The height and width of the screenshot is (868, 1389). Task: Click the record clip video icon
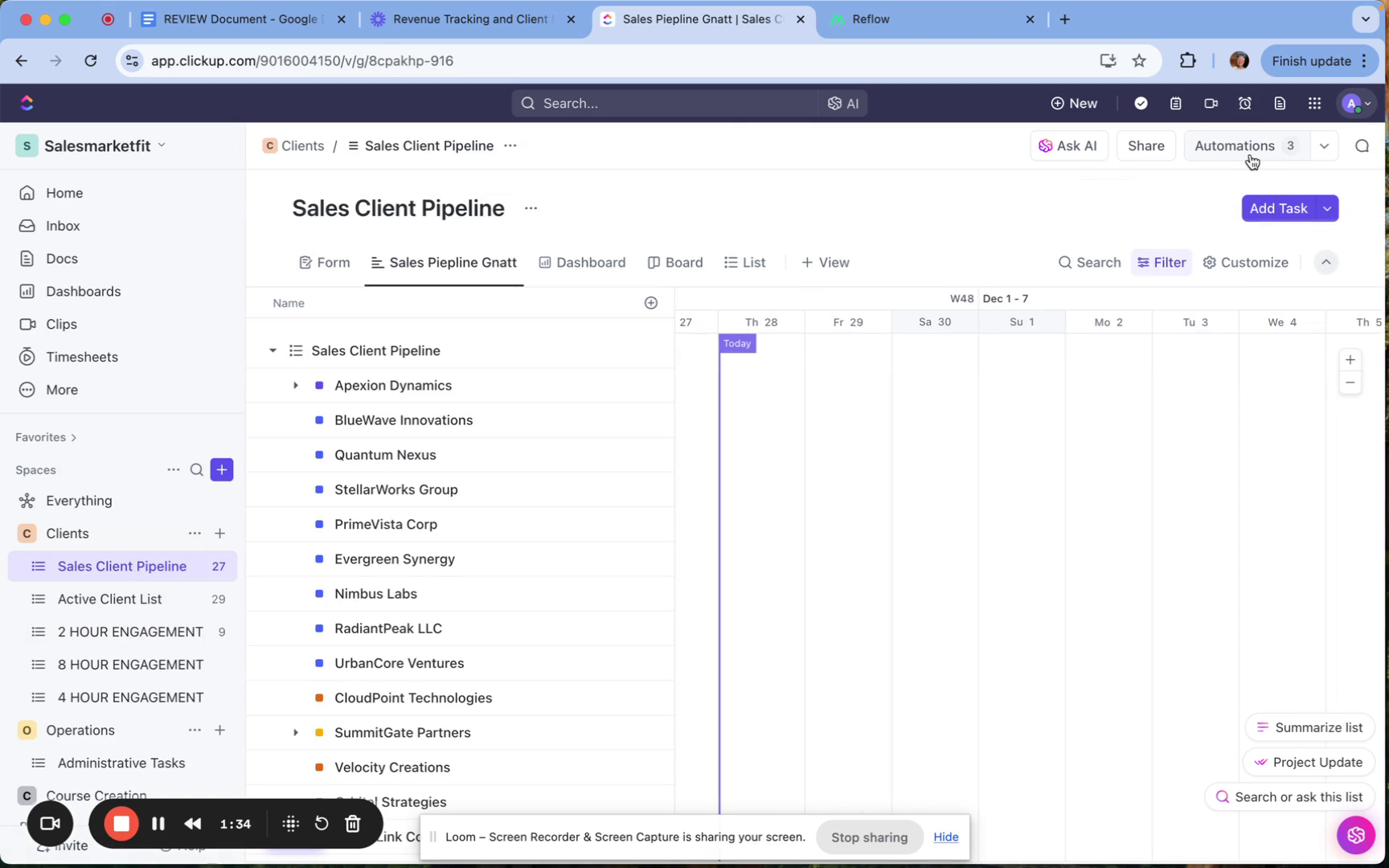1211,103
